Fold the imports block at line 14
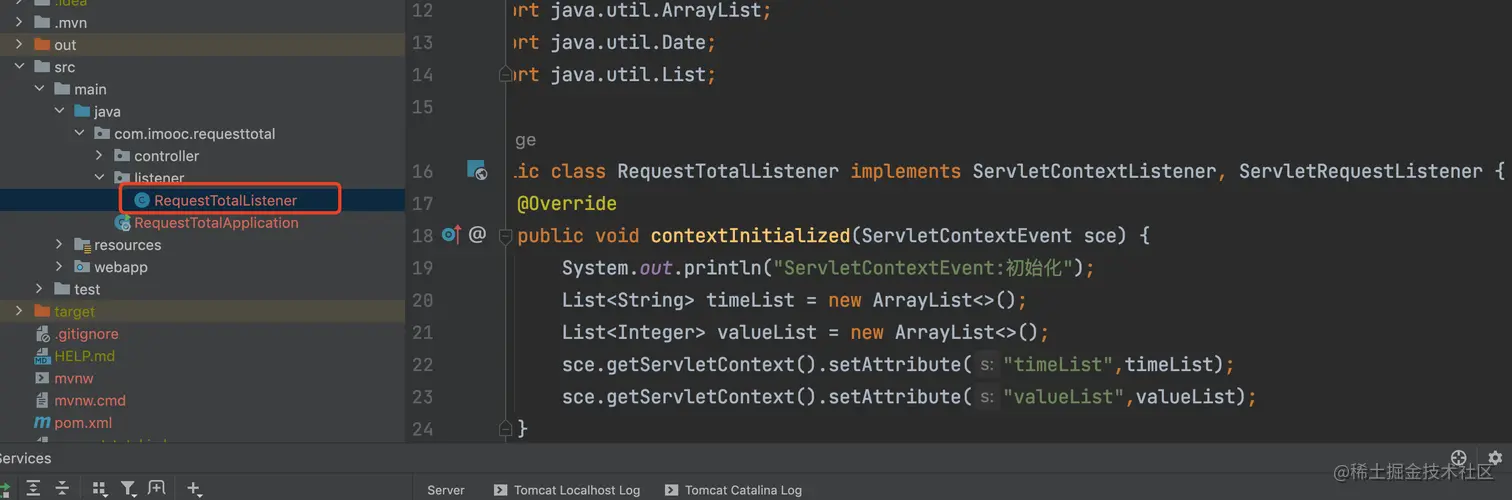The height and width of the screenshot is (500, 1512). pos(506,75)
